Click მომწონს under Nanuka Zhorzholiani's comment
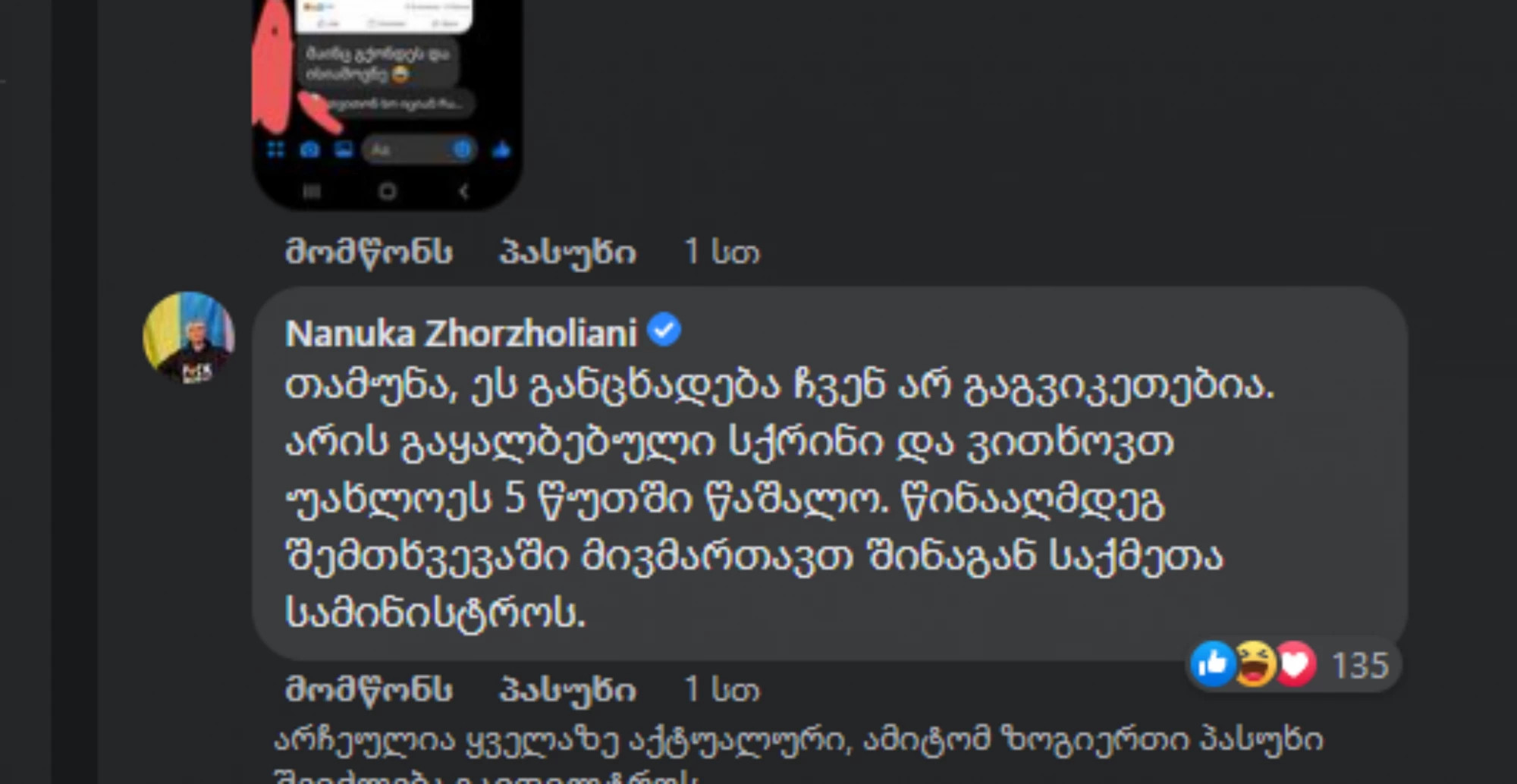The image size is (1517, 784). pyautogui.click(x=369, y=689)
